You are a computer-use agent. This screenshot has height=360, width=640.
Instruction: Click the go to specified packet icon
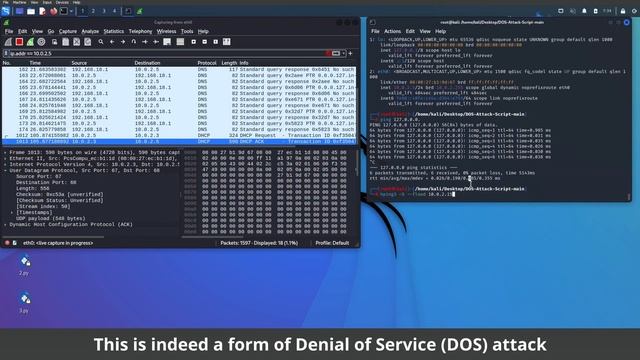[x=134, y=42]
